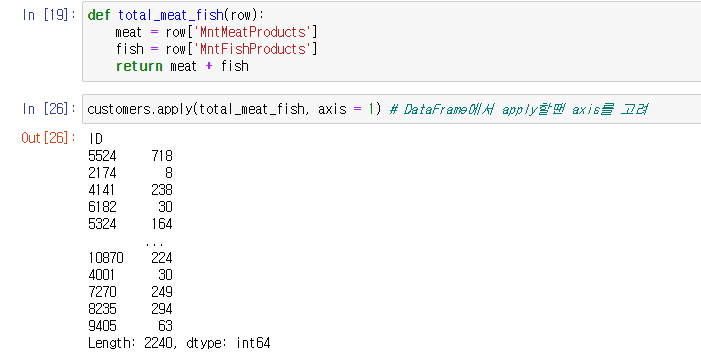Click the 'MntFishProducts' string in code

252,49
